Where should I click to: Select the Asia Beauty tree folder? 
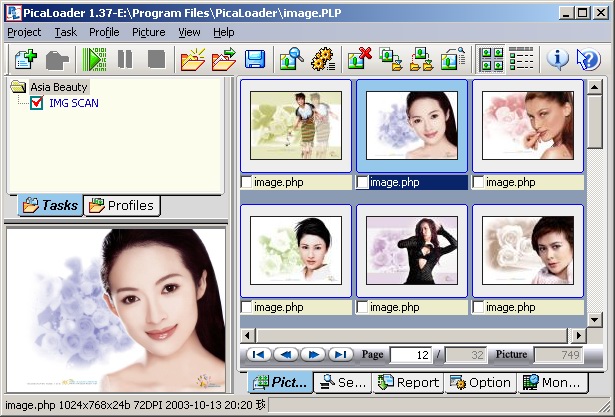58,87
